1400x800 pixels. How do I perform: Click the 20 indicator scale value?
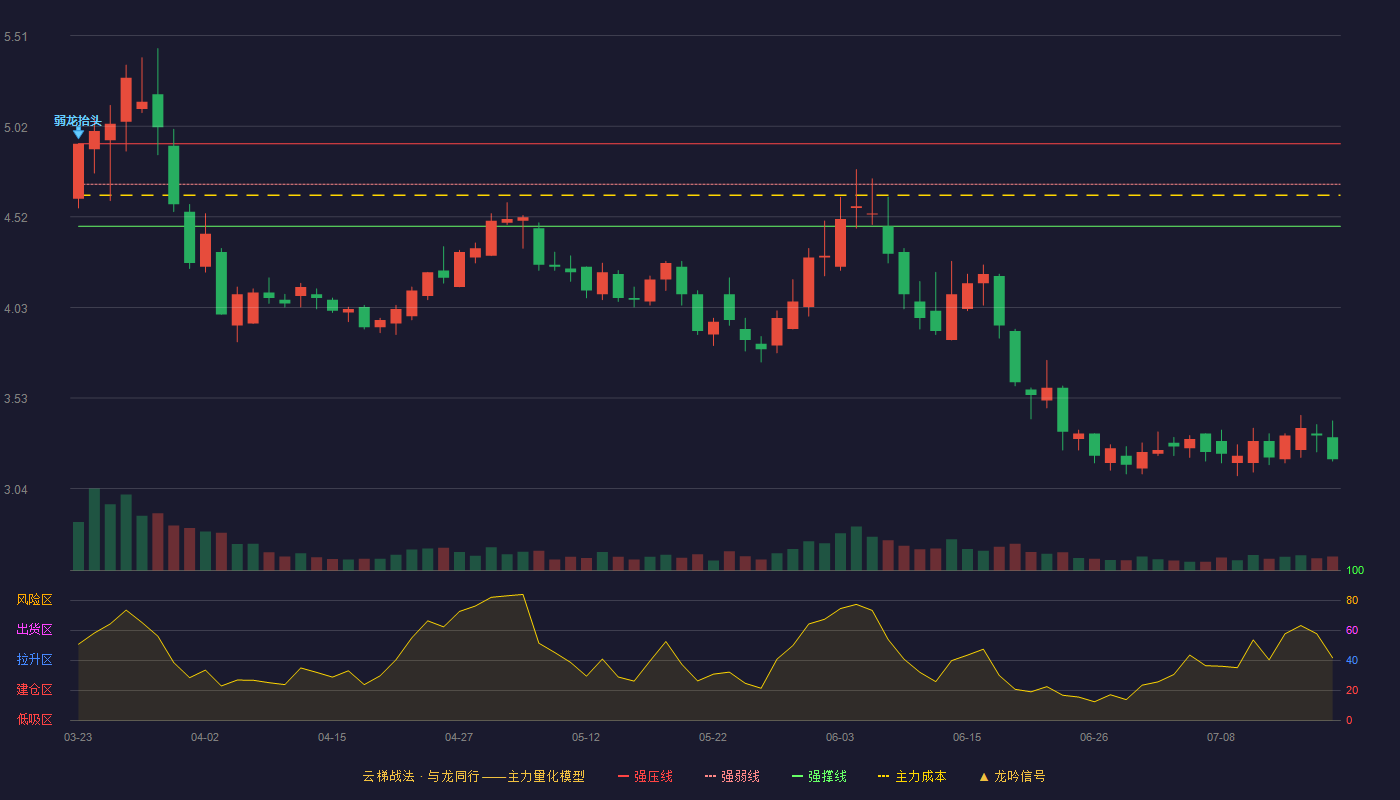(1352, 690)
